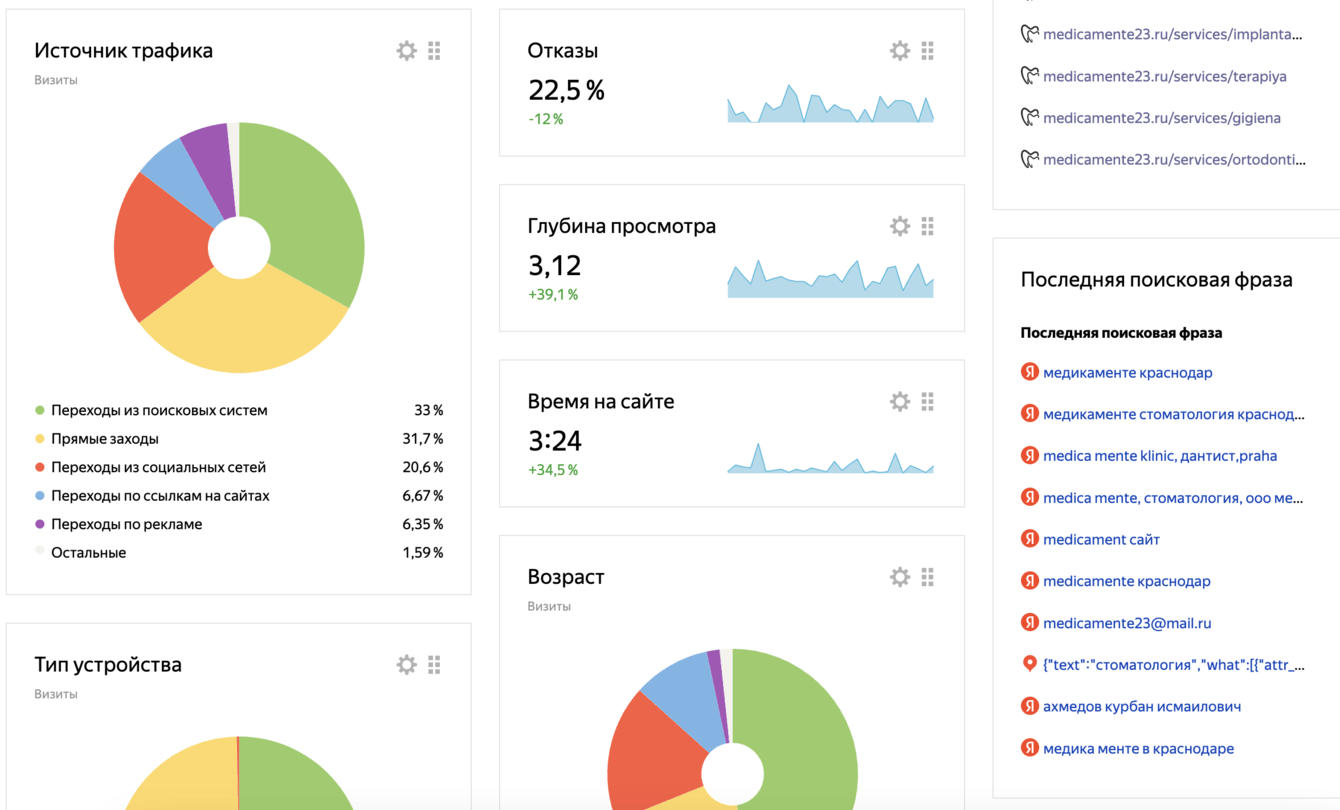Open settings gear of Источник трафика widget
This screenshot has width=1340, height=810.
(406, 51)
